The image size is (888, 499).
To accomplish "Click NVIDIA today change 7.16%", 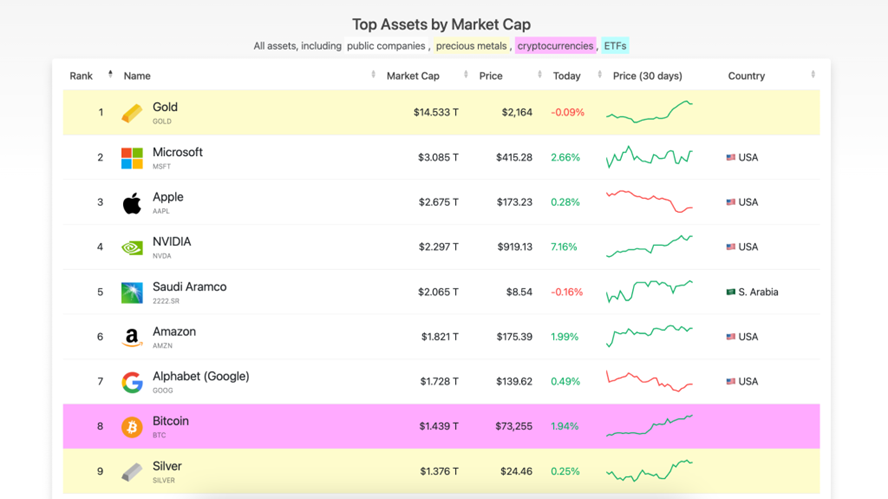I will [x=563, y=247].
